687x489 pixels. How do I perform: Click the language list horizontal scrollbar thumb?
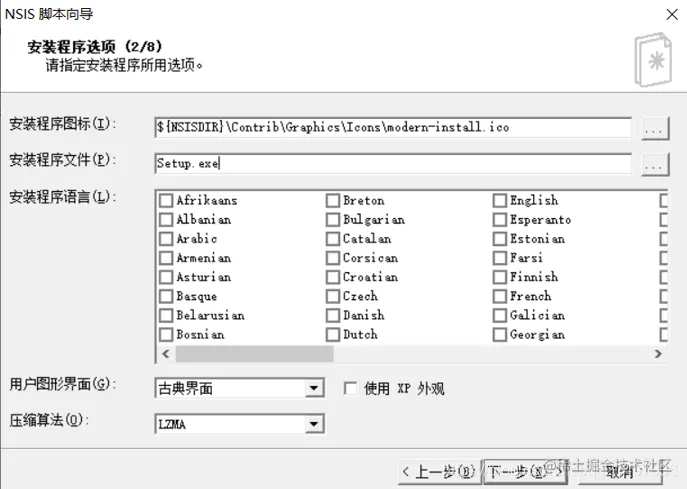(x=255, y=354)
